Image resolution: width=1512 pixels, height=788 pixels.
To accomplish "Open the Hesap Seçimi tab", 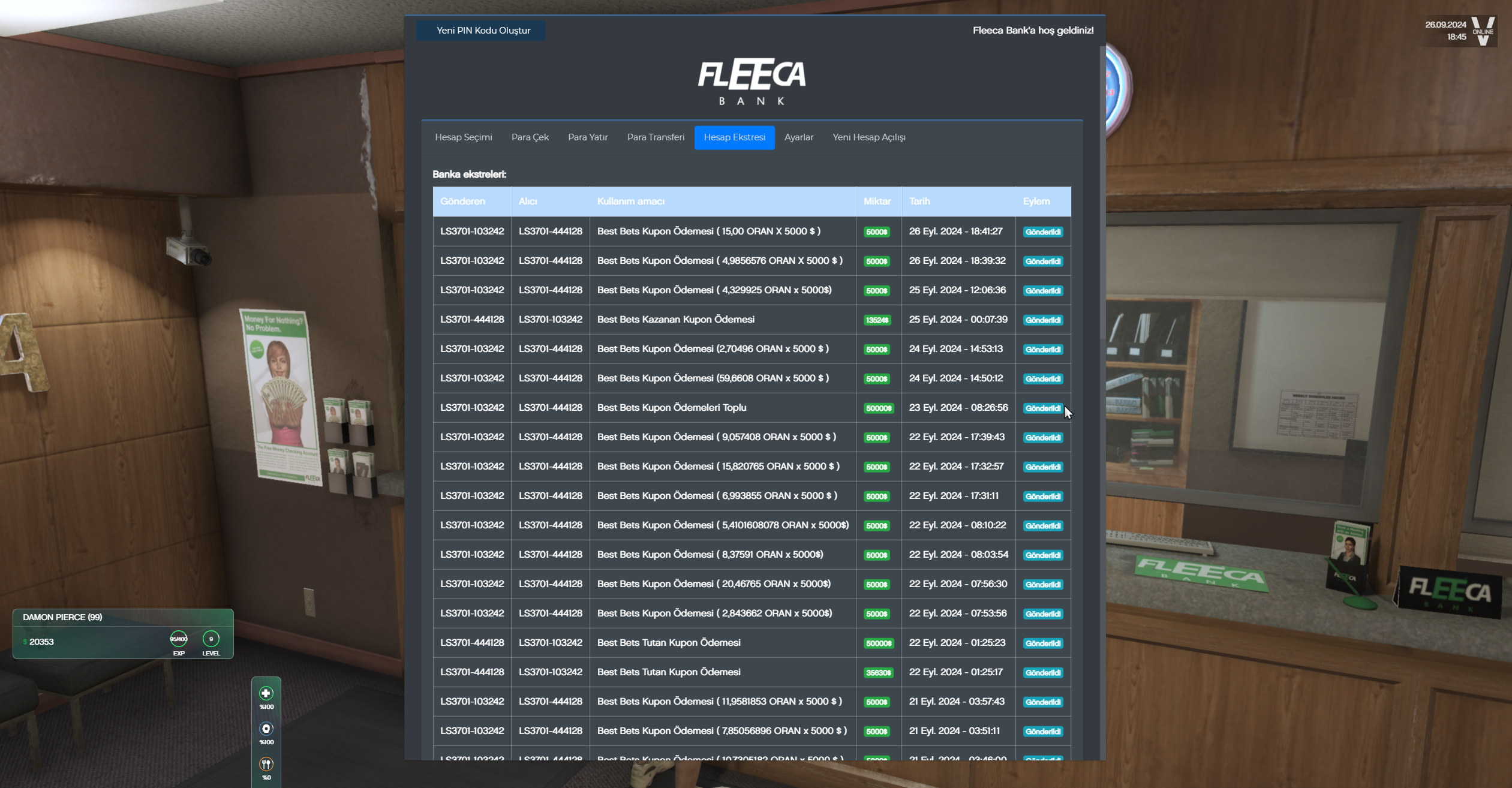I will point(463,137).
